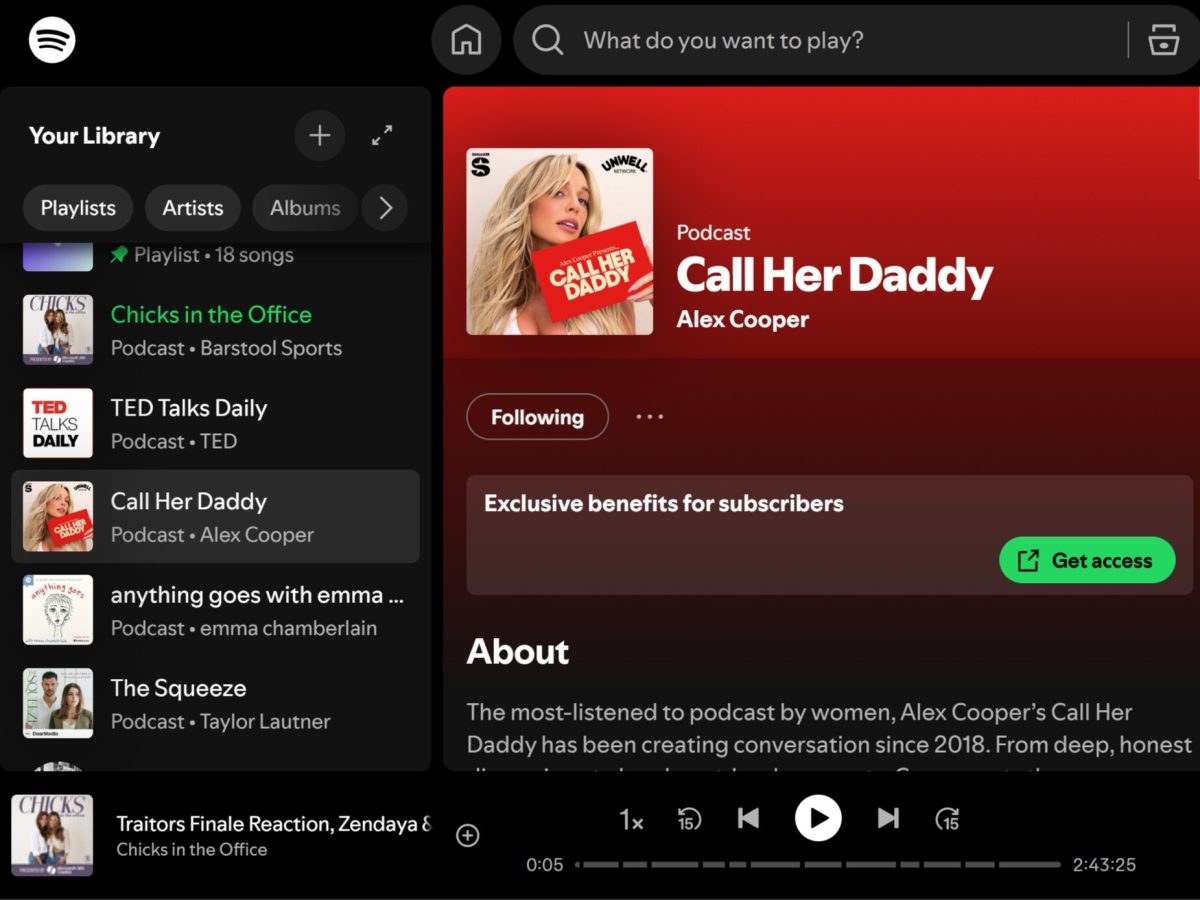1200x900 pixels.
Task: Click Chicks in the Office under now playing
Action: tap(192, 850)
